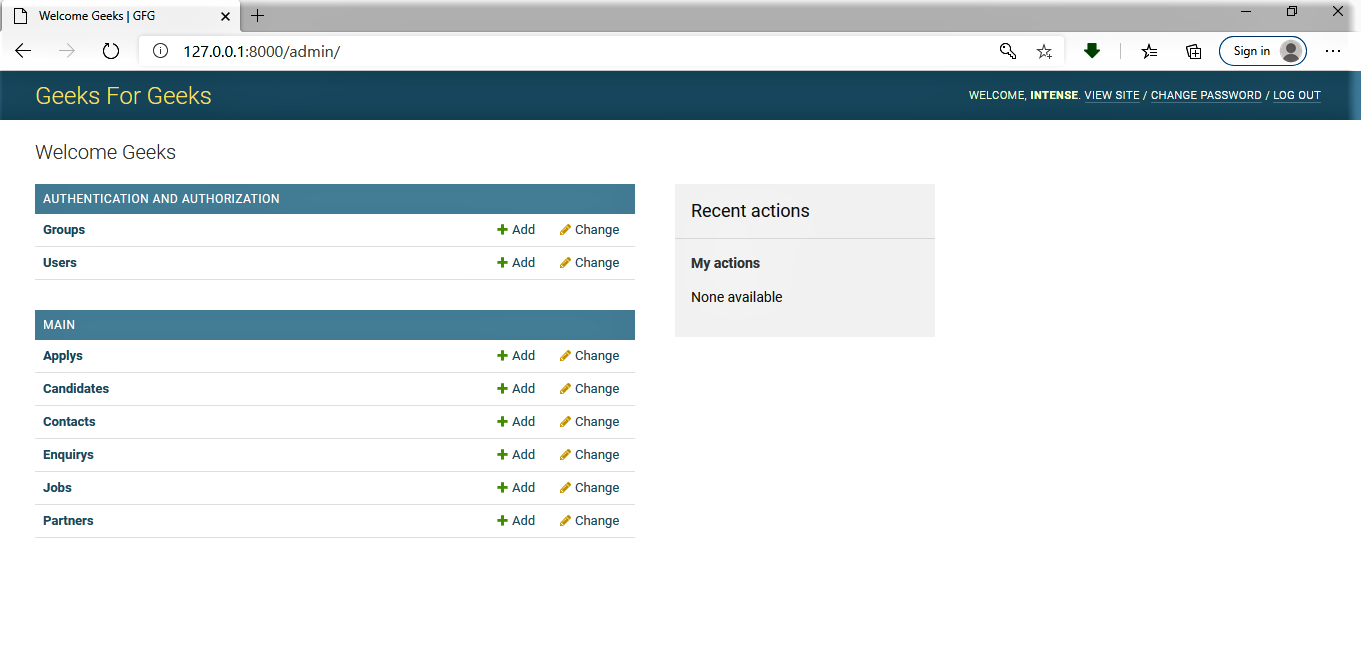Click Change for Groups
This screenshot has width=1361, height=659.
tap(590, 230)
